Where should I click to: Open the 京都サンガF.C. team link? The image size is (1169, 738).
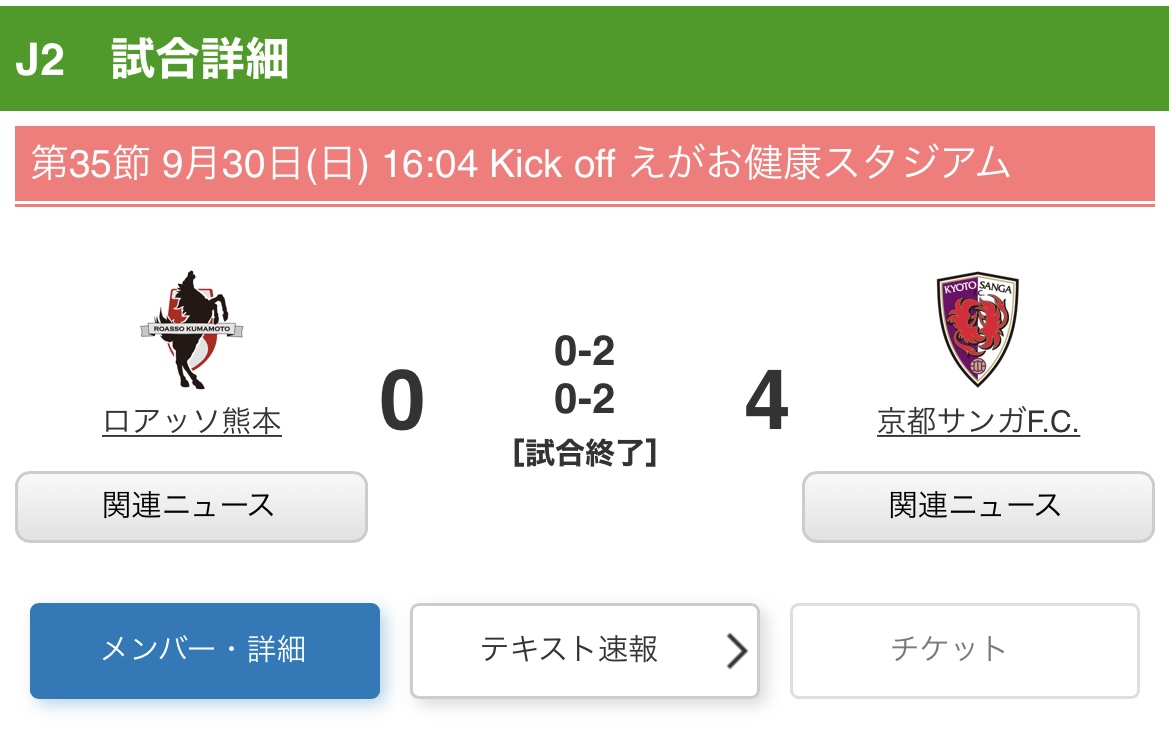(x=977, y=422)
